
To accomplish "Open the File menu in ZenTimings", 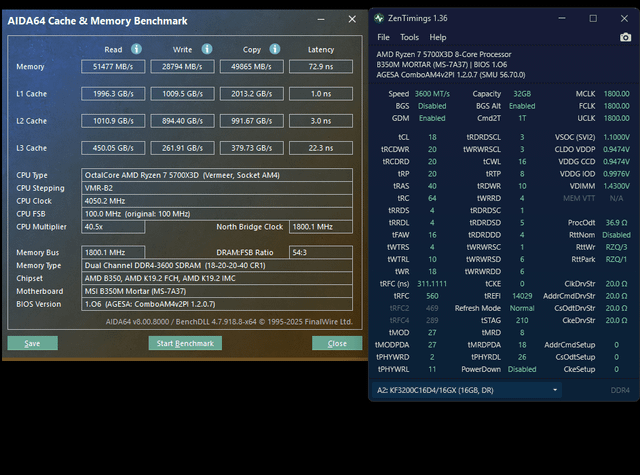I will point(383,37).
